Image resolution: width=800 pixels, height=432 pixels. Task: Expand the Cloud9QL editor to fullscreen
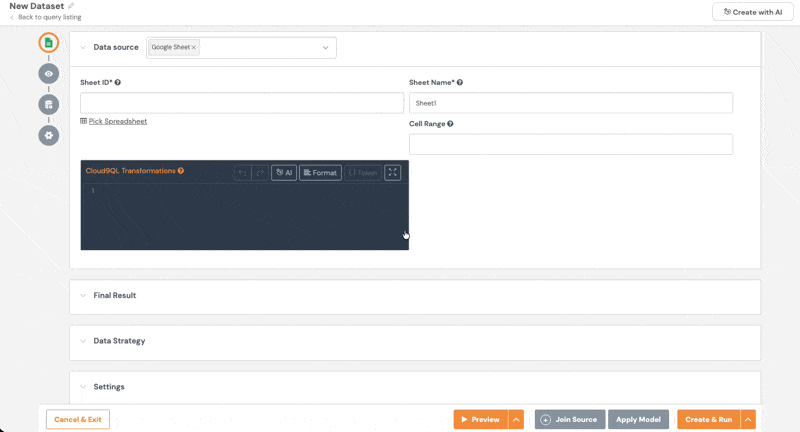[392, 172]
